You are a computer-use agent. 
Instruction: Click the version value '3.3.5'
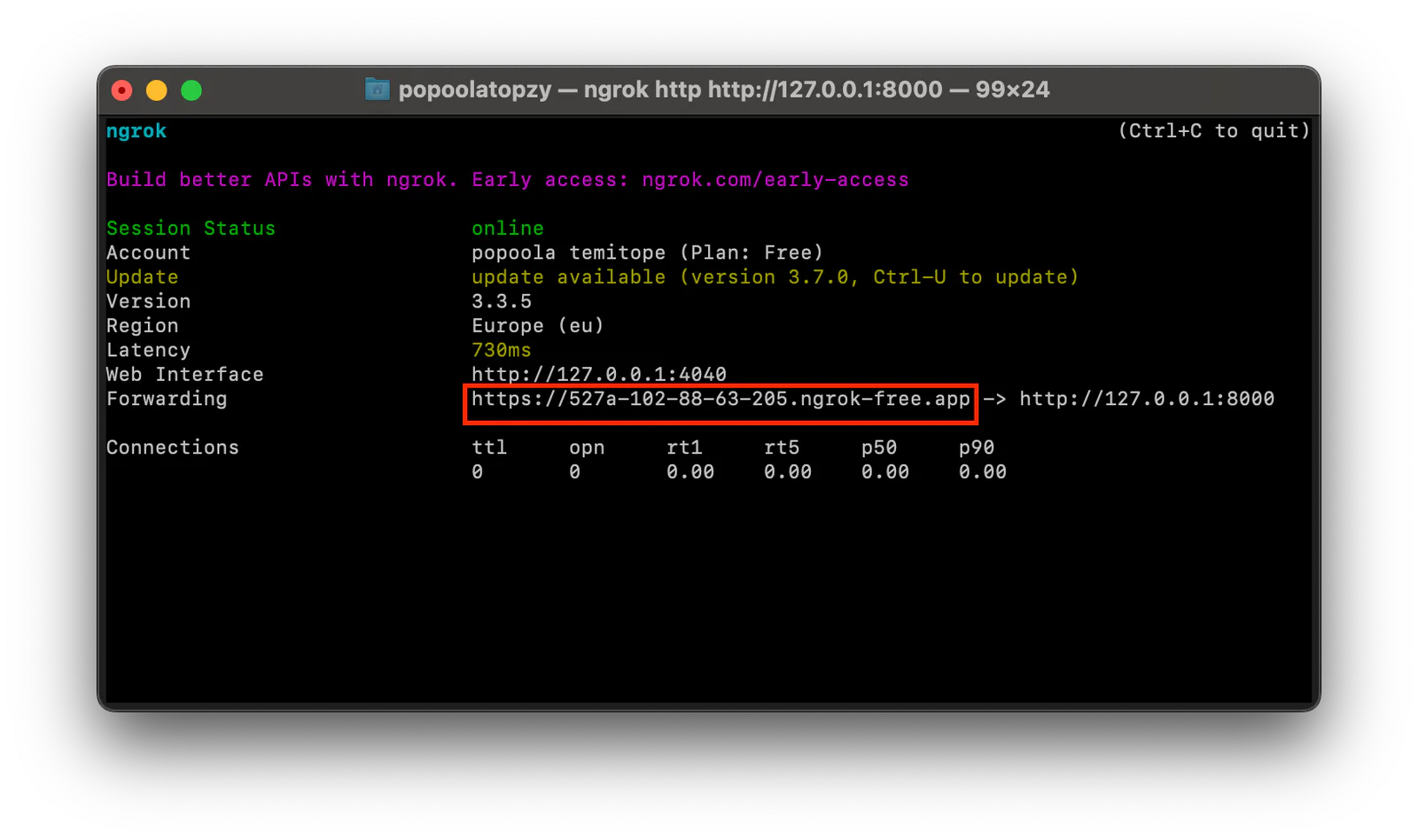(502, 301)
